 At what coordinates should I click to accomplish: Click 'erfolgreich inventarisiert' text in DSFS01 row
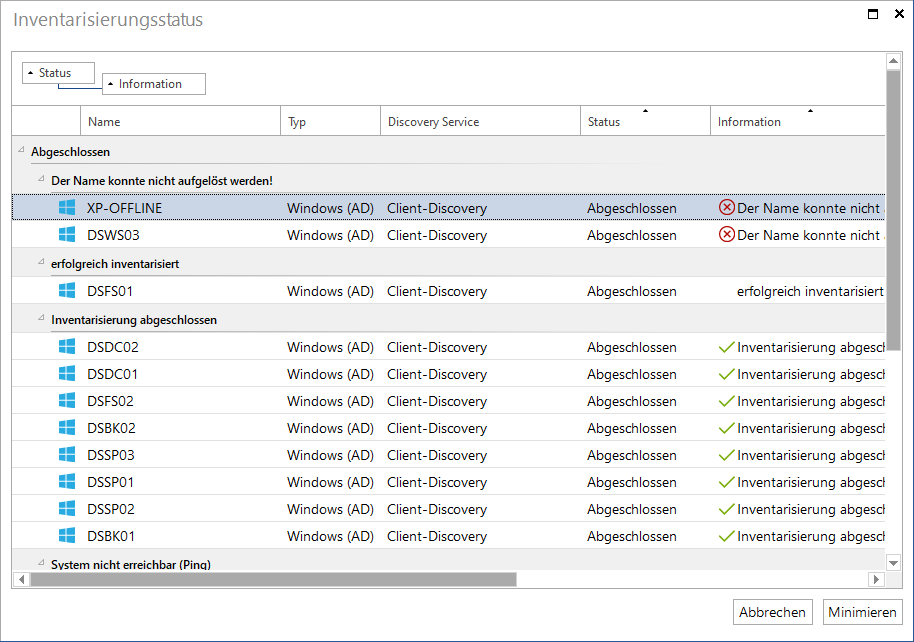coord(810,291)
